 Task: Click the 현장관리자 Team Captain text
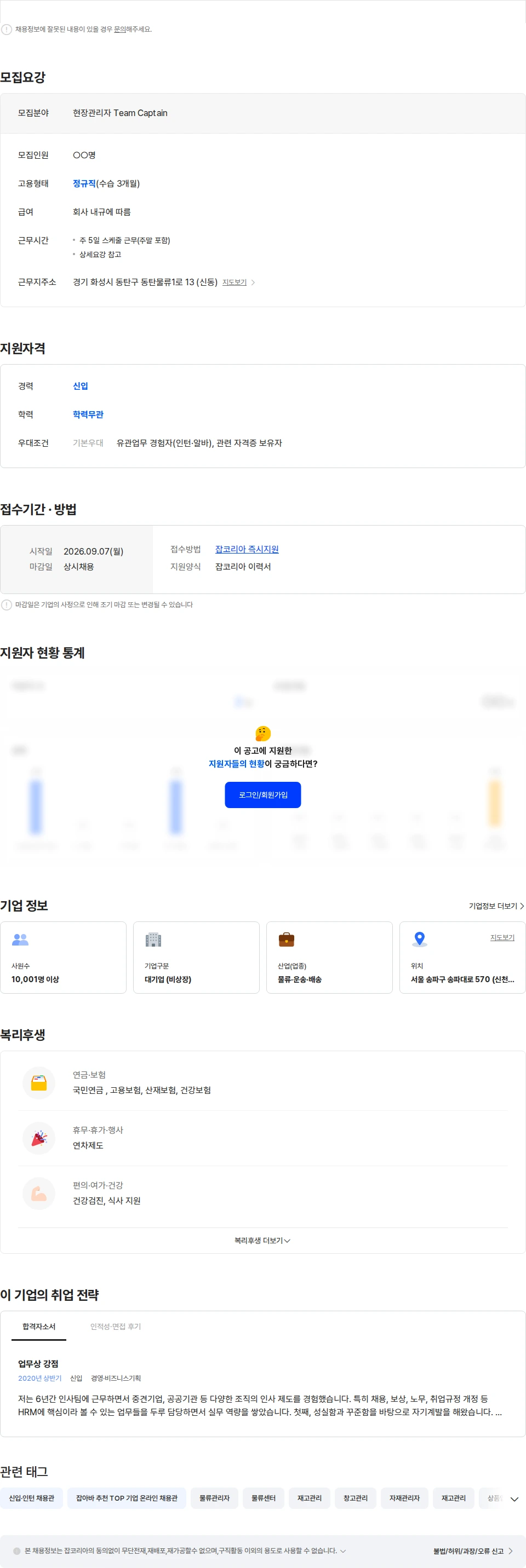(x=120, y=113)
